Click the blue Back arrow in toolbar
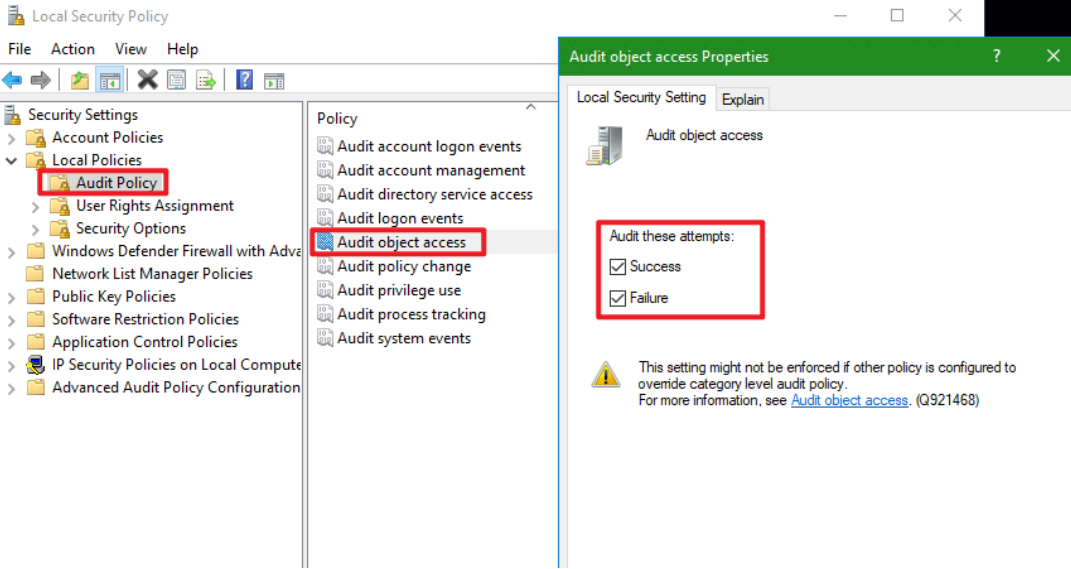 click(12, 80)
